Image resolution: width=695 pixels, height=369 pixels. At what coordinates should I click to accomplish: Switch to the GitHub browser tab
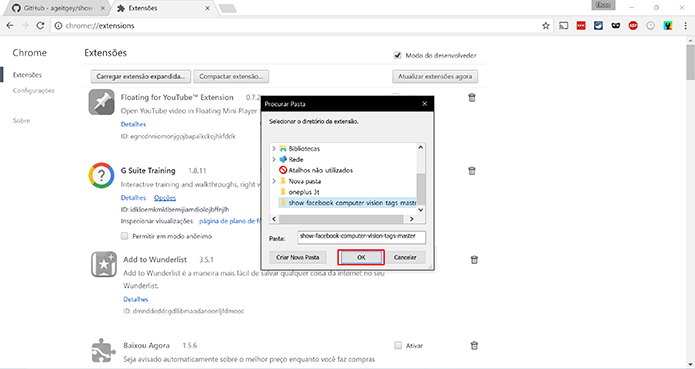[x=58, y=8]
